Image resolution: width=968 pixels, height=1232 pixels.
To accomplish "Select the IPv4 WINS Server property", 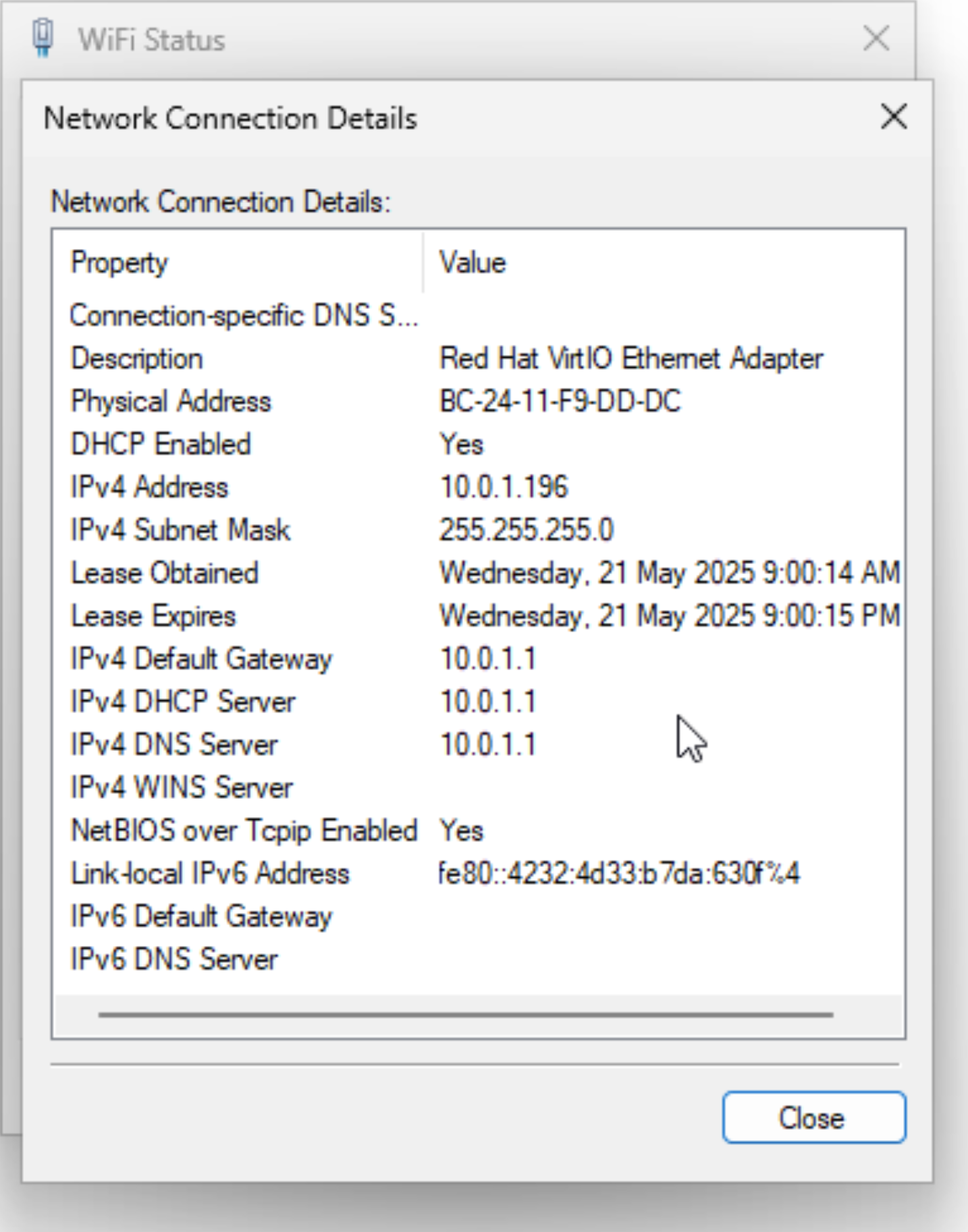I will 182,788.
